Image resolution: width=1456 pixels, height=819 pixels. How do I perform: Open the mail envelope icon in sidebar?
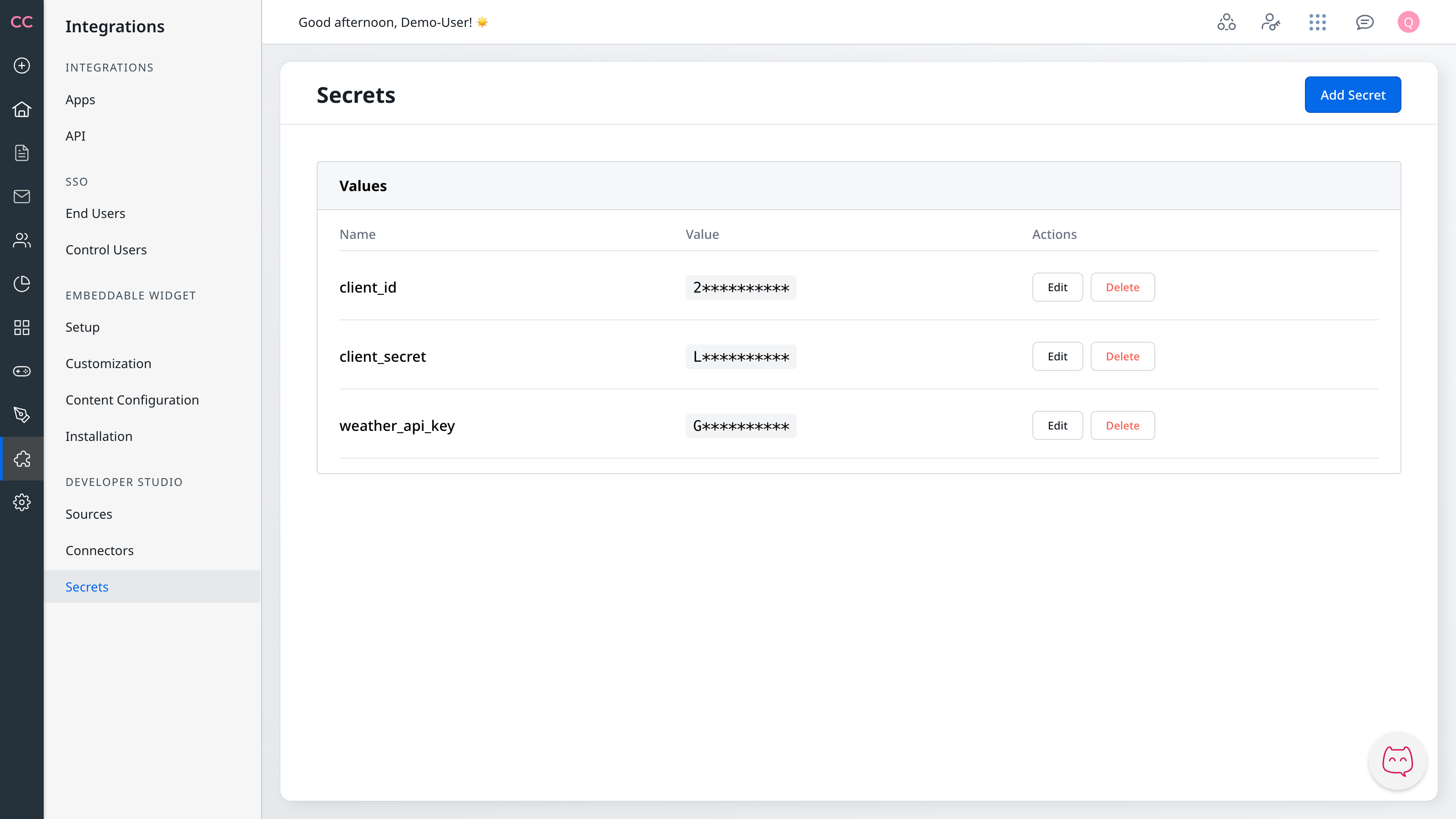tap(21, 196)
